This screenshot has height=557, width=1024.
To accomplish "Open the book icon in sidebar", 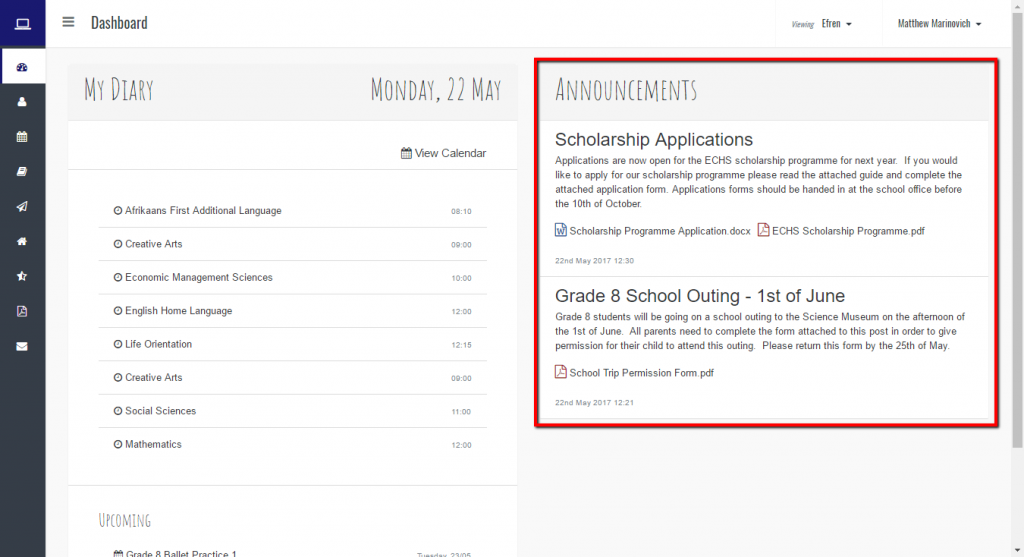I will [x=22, y=172].
